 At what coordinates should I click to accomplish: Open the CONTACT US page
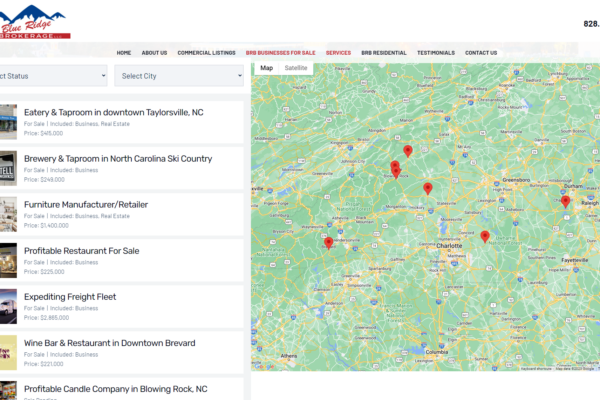click(481, 53)
